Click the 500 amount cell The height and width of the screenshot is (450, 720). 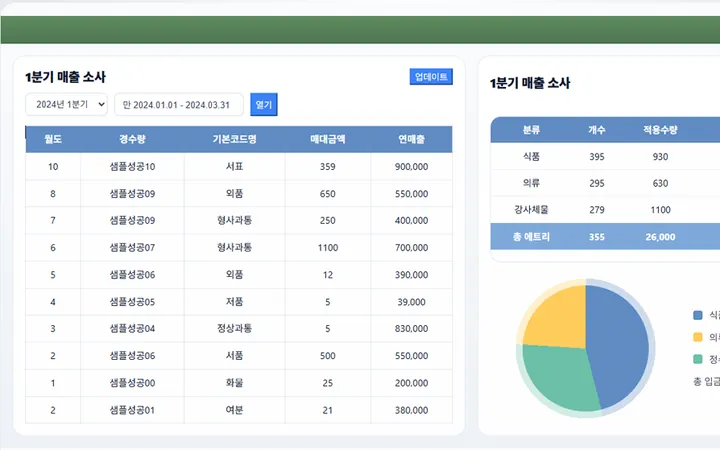click(x=327, y=356)
